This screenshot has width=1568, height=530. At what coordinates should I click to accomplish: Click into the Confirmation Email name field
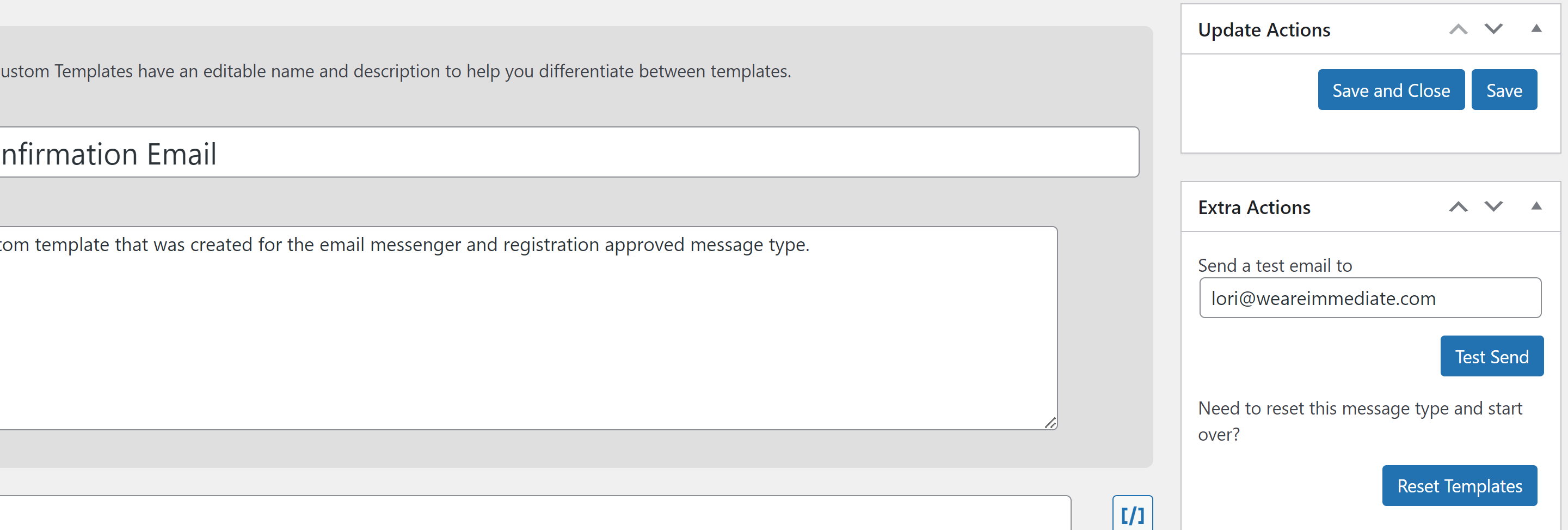coord(569,153)
